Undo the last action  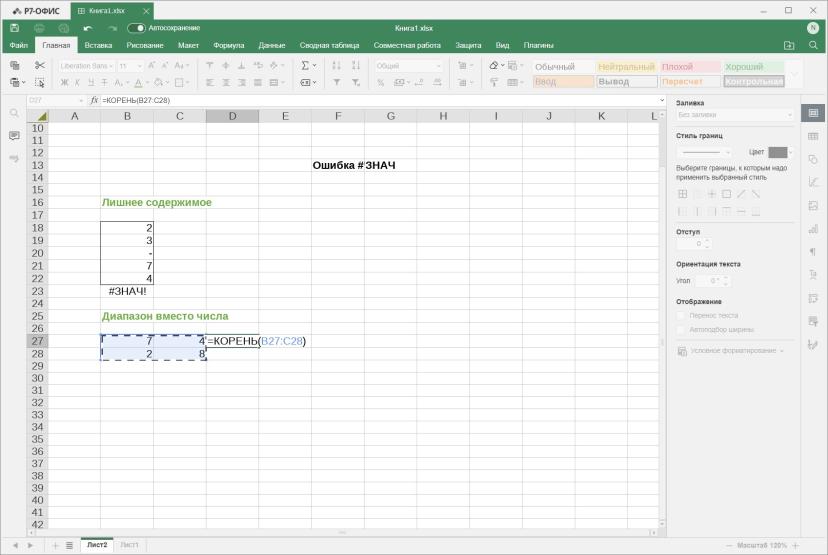(88, 28)
